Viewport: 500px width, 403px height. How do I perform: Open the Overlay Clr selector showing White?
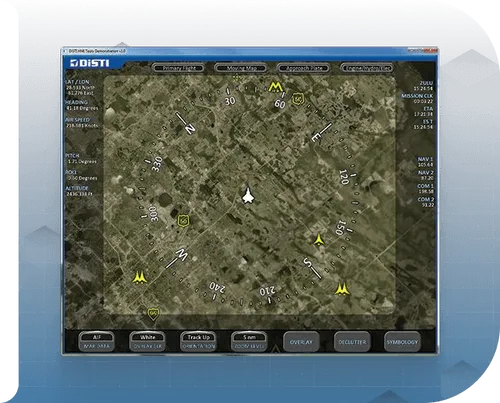(147, 341)
